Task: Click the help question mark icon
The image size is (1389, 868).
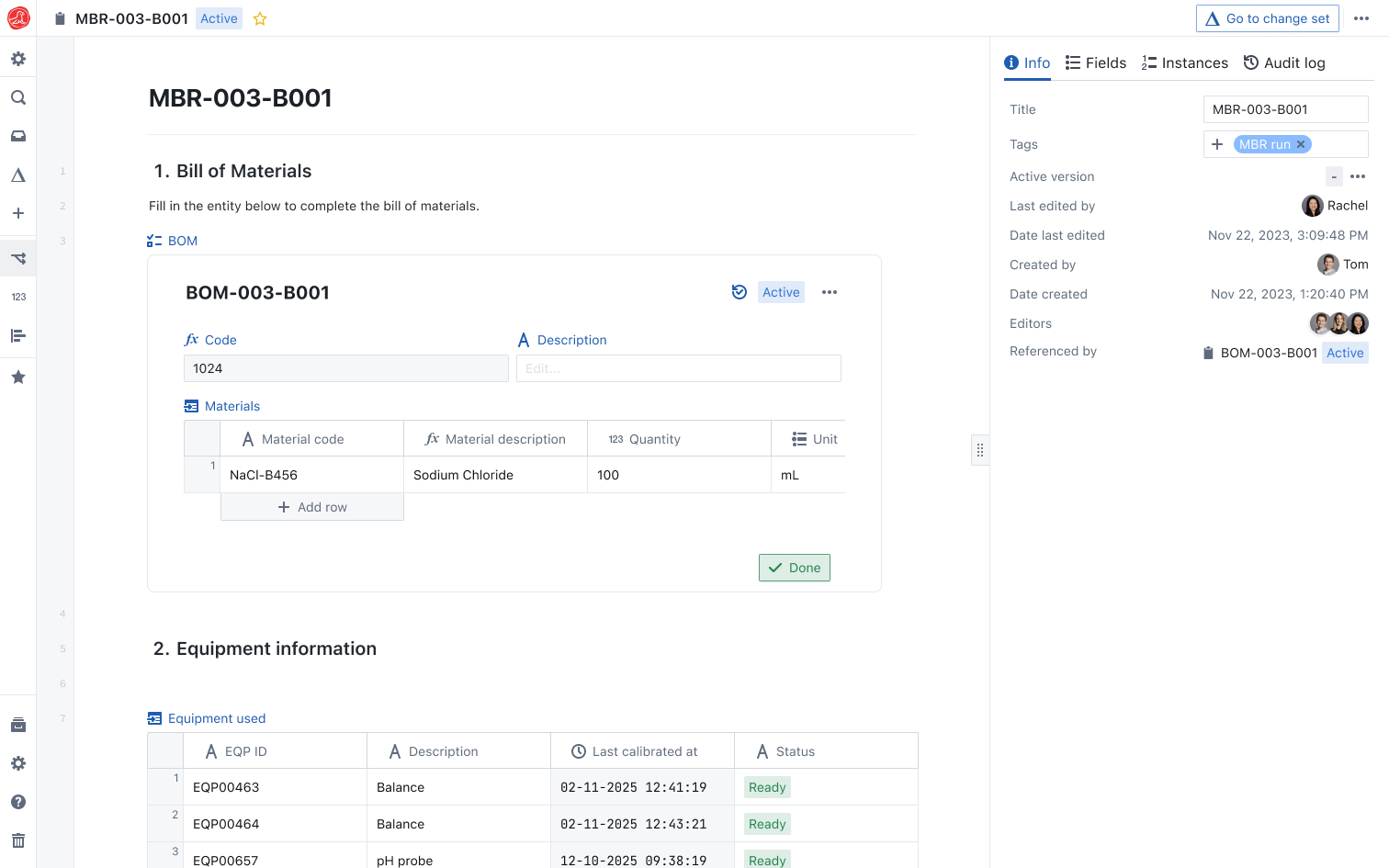Action: (x=17, y=802)
